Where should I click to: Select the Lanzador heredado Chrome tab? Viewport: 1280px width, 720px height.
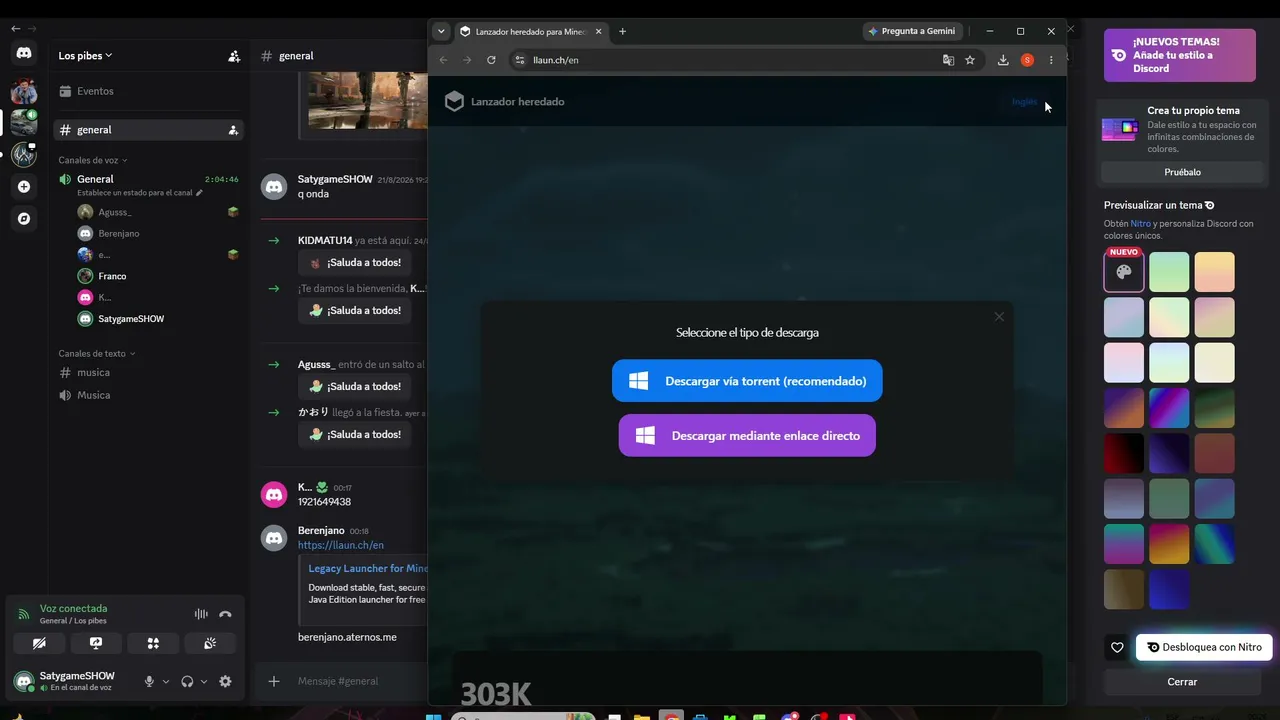(x=530, y=31)
